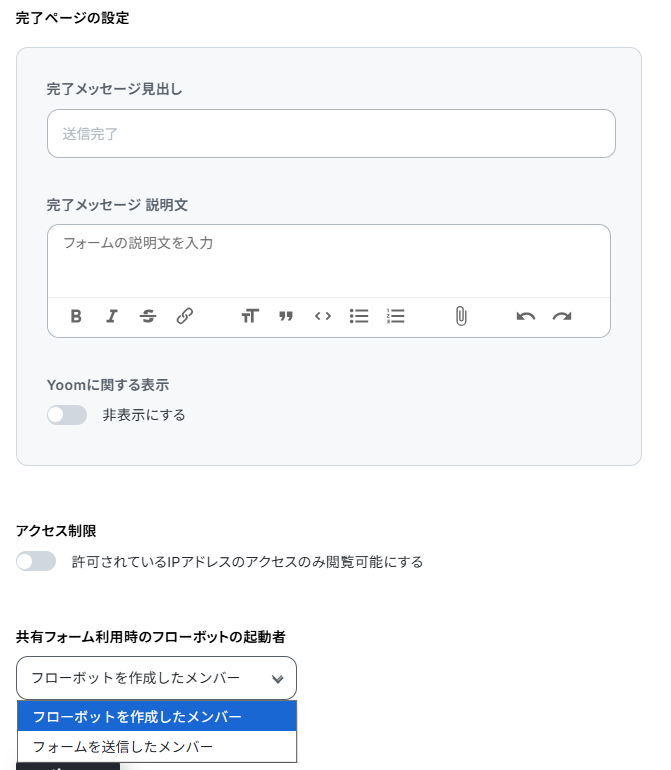The width and height of the screenshot is (671, 770).
Task: Click the 完了メッセージ見出し input field
Action: click(331, 133)
